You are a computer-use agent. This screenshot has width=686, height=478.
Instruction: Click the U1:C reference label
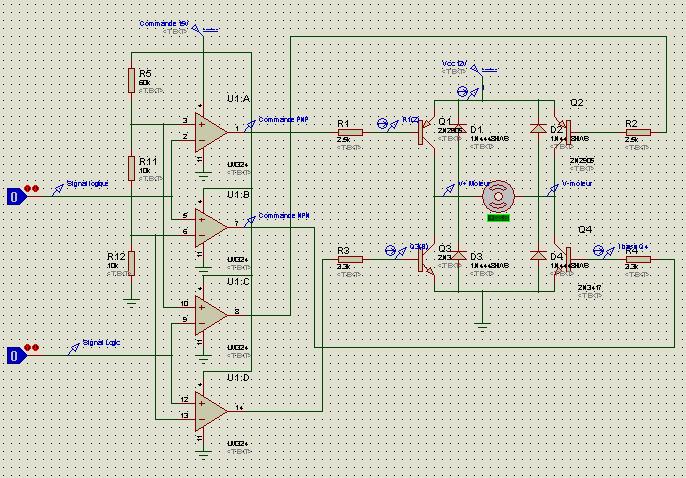click(x=238, y=282)
